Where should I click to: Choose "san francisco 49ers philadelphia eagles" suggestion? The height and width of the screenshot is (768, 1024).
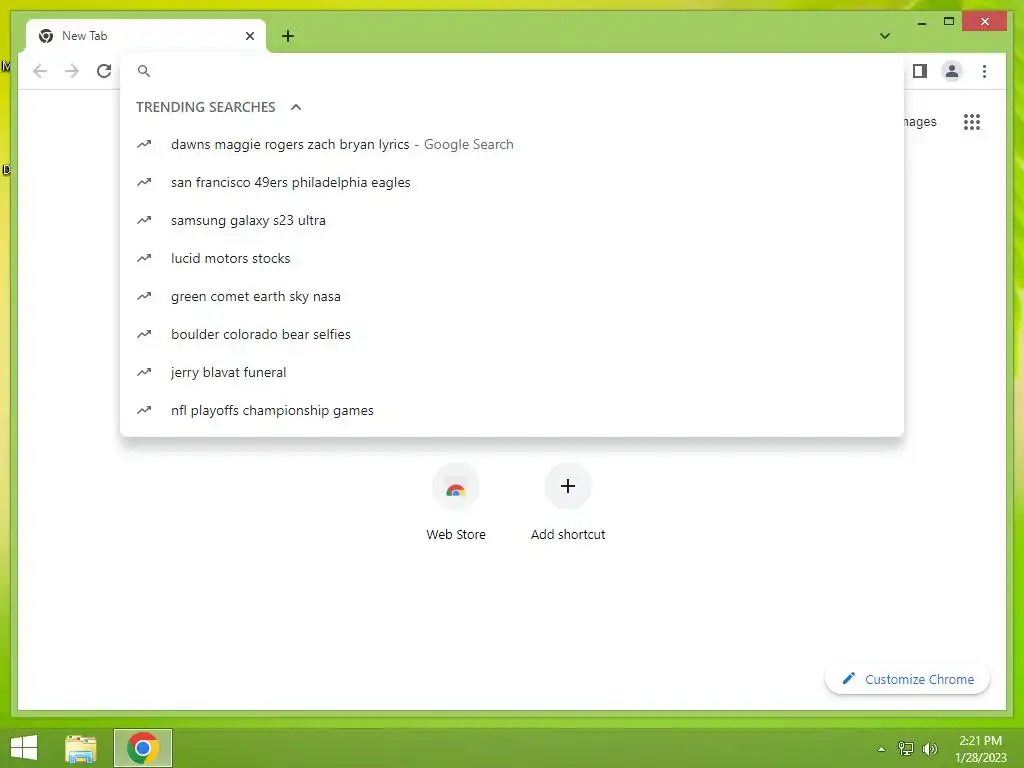pos(512,182)
